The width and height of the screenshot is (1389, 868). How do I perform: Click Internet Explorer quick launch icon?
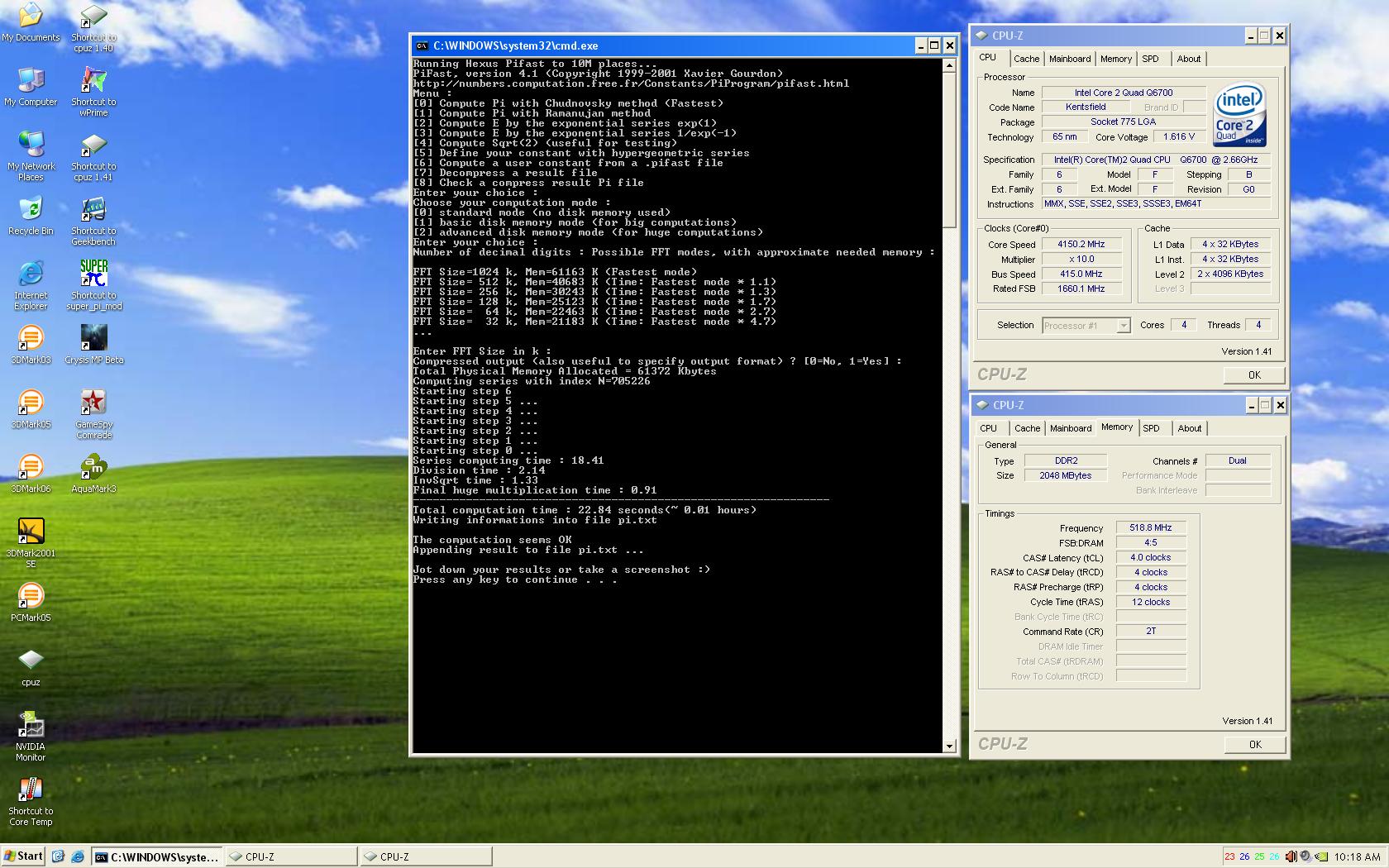[78, 856]
